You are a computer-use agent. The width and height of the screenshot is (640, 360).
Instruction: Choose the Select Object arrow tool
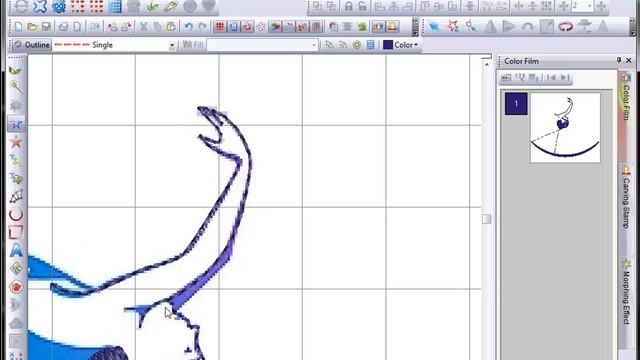click(x=434, y=27)
